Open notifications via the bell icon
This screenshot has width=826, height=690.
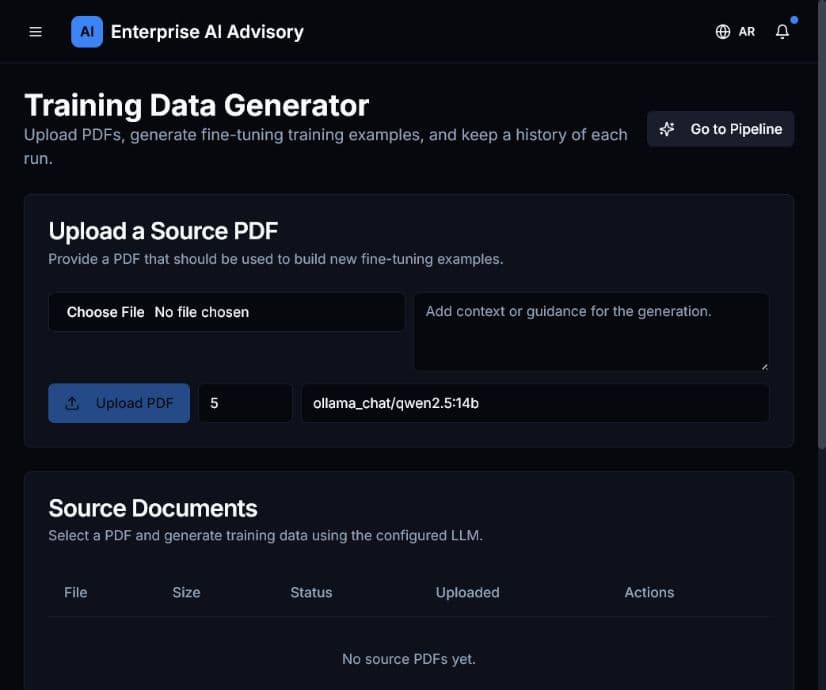click(x=782, y=32)
